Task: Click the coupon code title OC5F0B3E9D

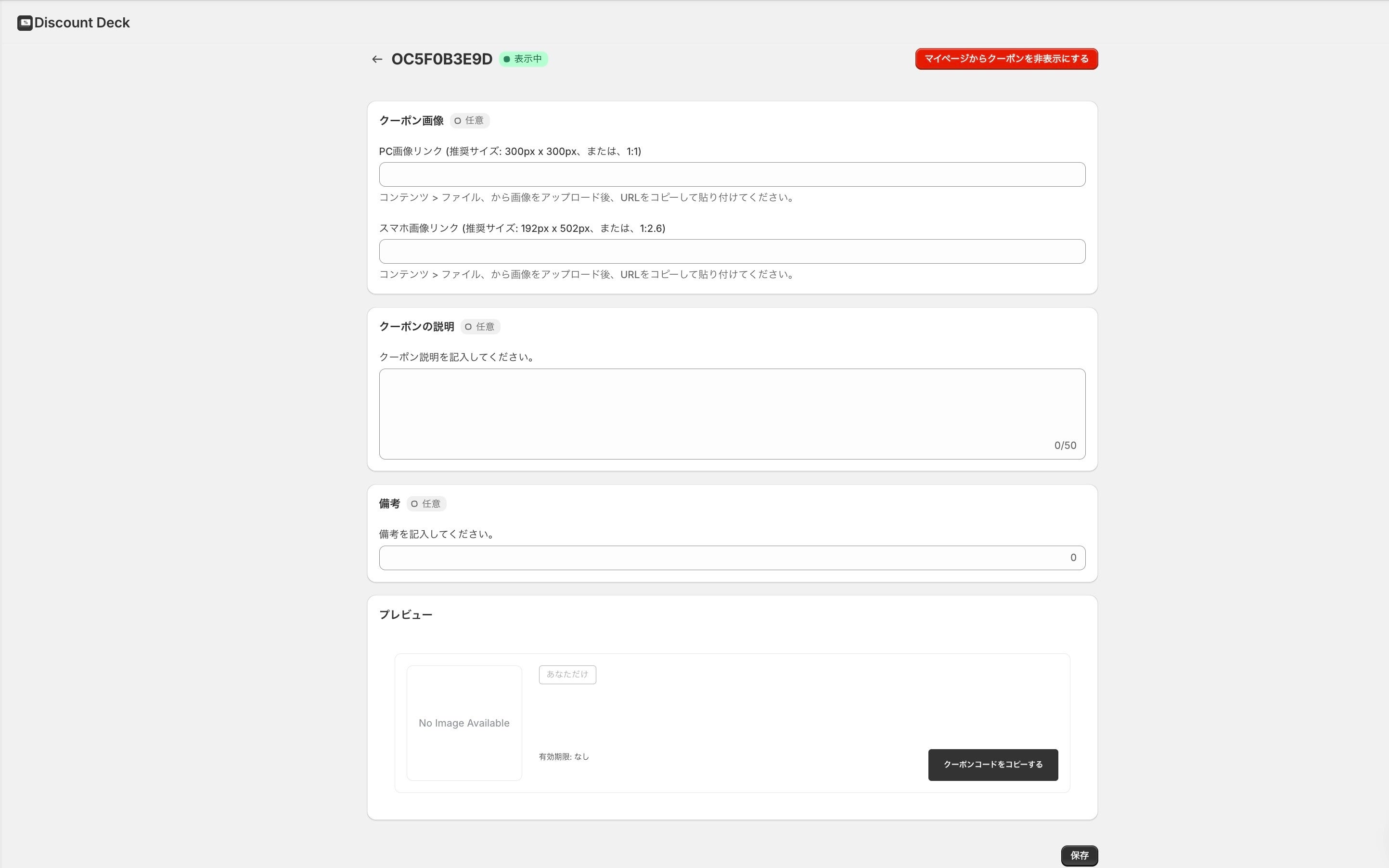Action: pyautogui.click(x=441, y=59)
